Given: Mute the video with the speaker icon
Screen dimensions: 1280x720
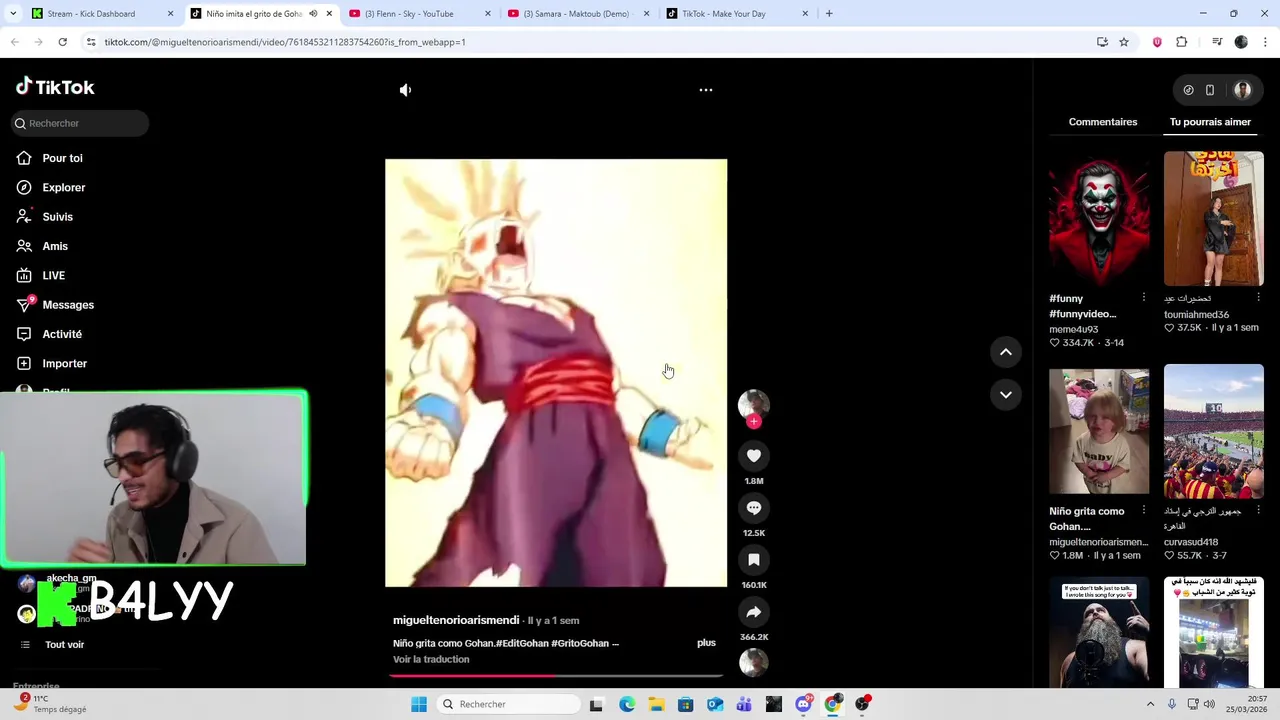Looking at the screenshot, I should (405, 90).
